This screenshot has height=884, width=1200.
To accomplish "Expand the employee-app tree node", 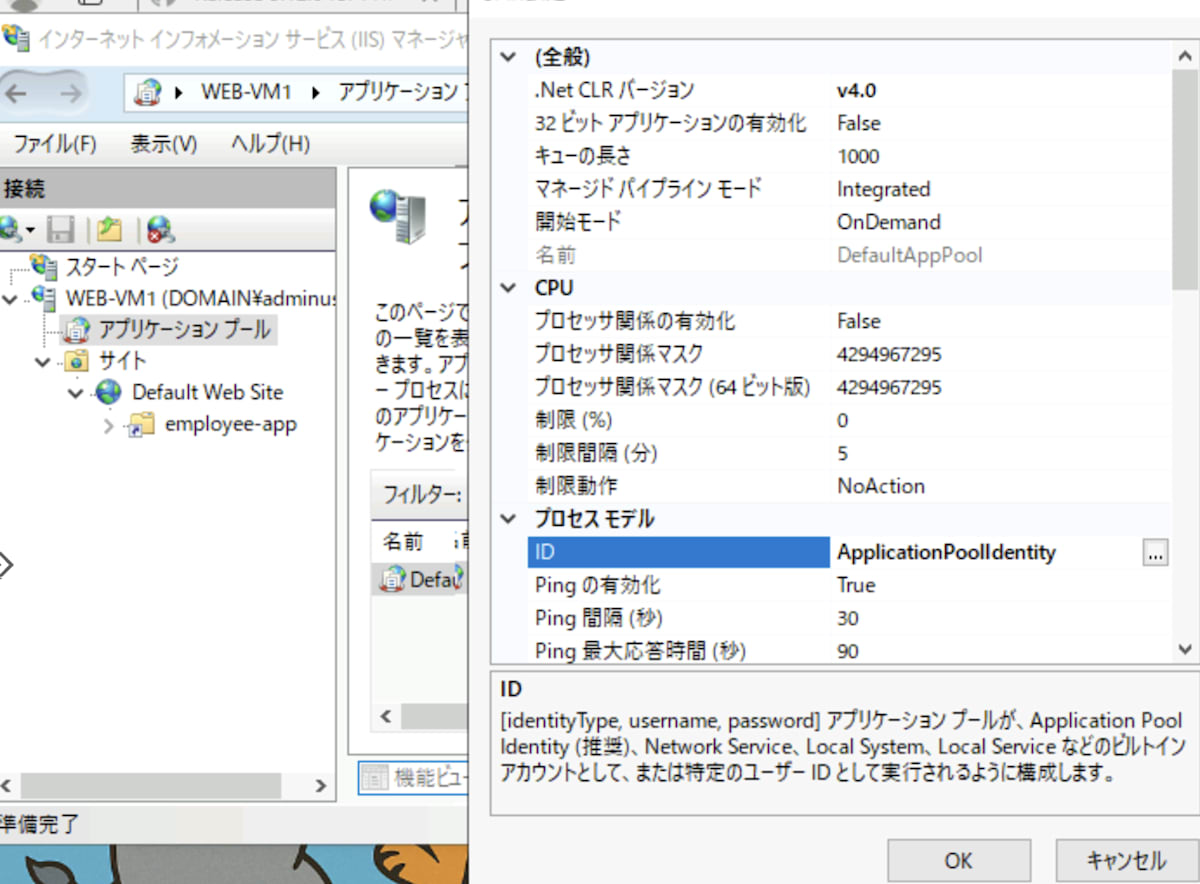I will pos(109,425).
